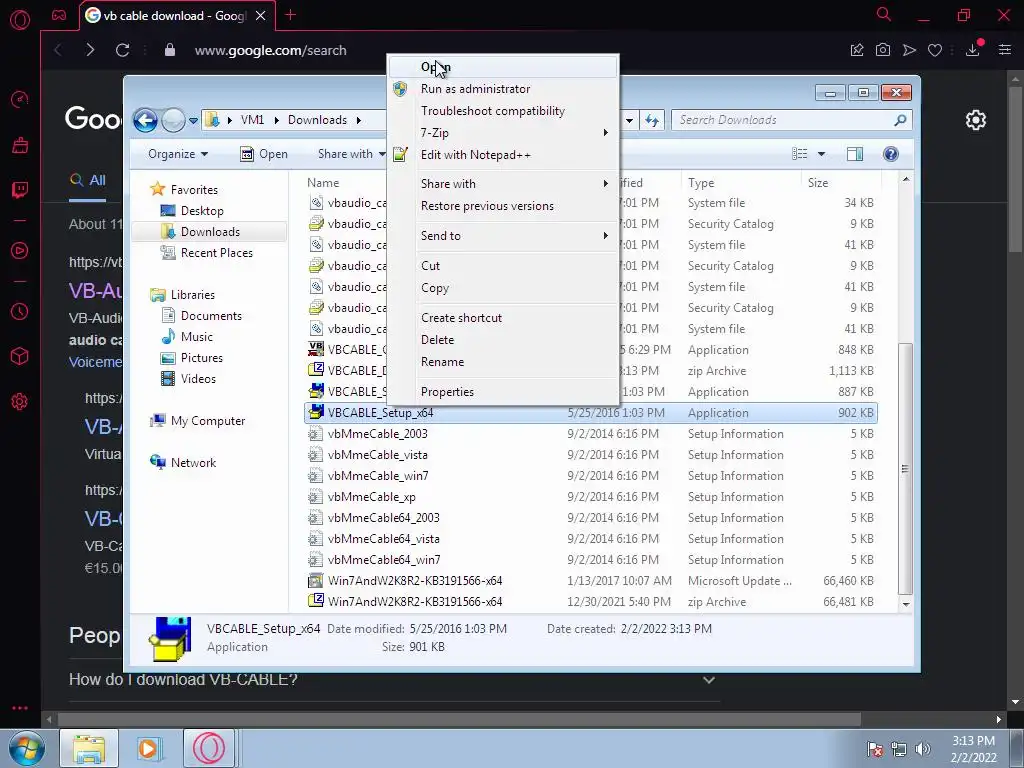
Task: Click the Google settings gear icon
Action: [x=976, y=120]
